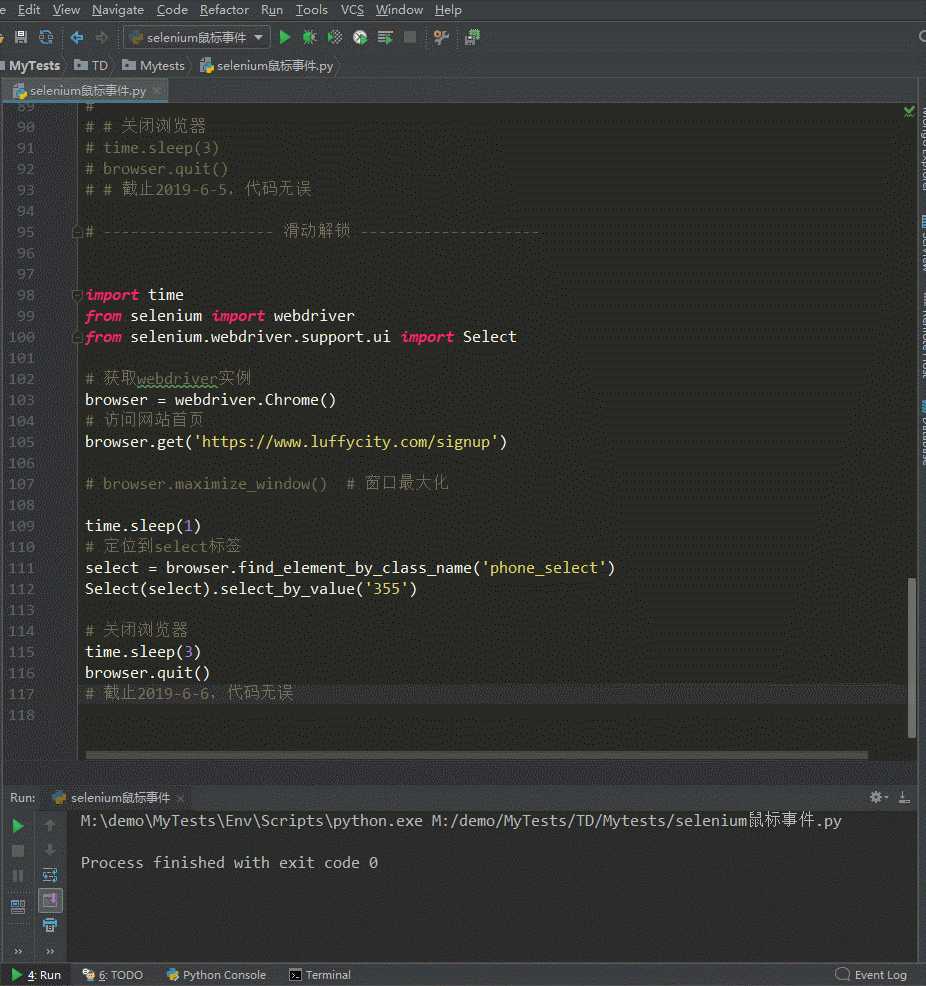The image size is (926, 986).
Task: Open the 6: TODO tool window
Action: (x=113, y=975)
